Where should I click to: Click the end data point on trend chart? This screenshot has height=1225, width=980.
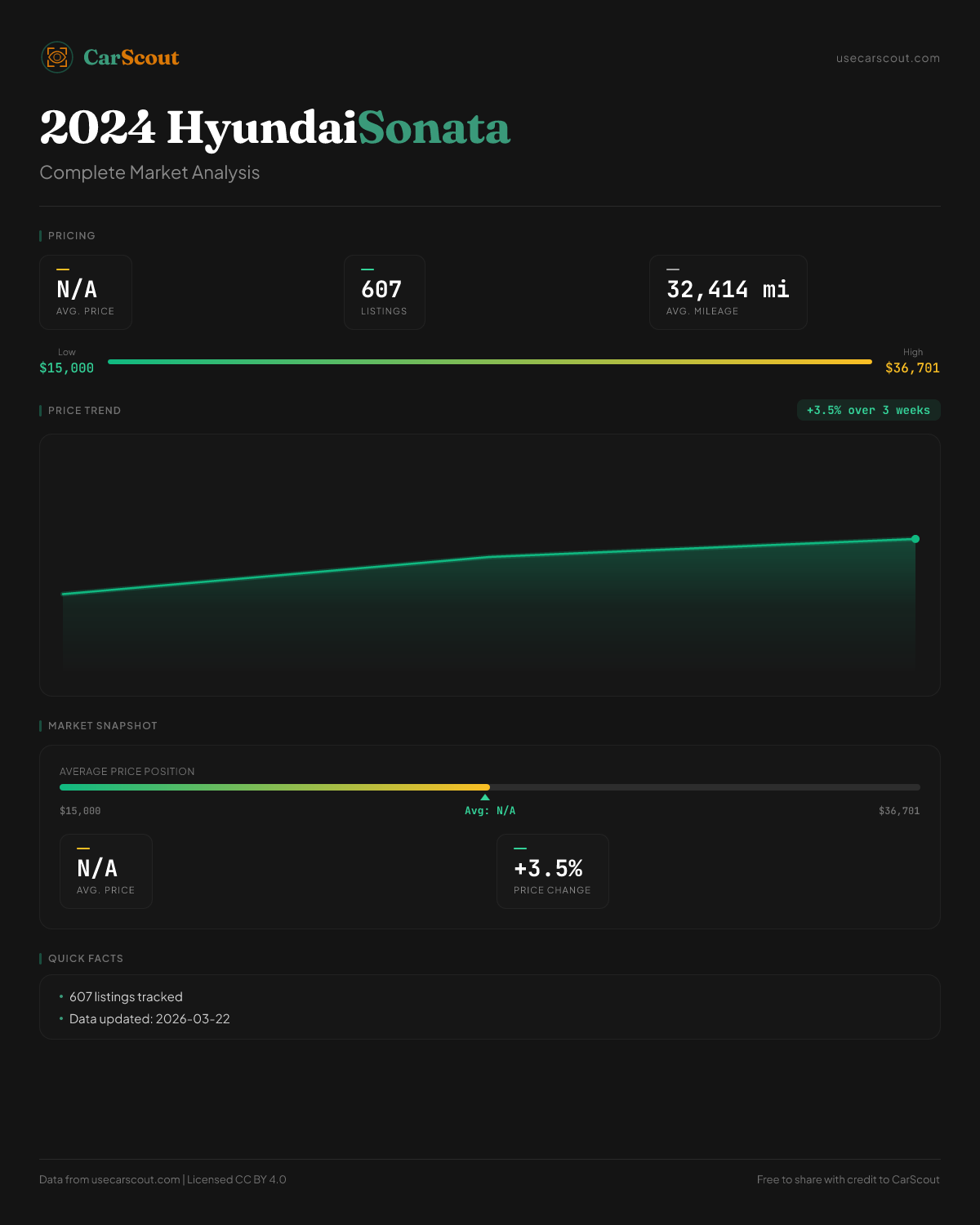pyautogui.click(x=915, y=539)
